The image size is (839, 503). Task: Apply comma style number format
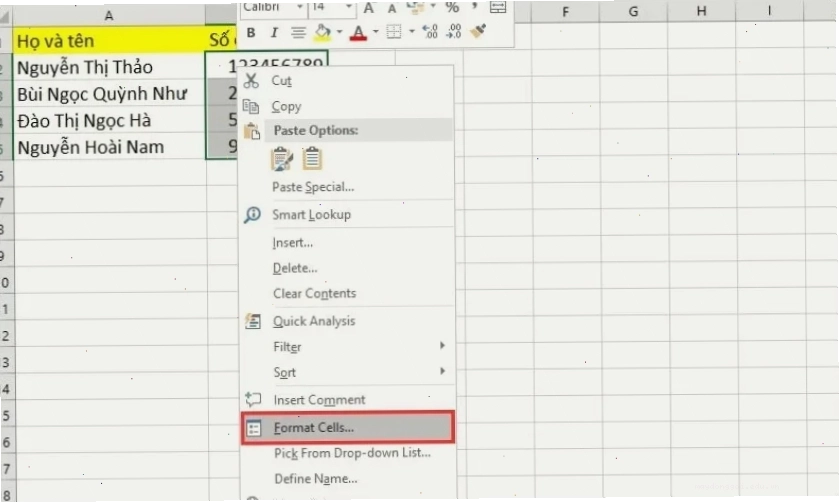474,6
